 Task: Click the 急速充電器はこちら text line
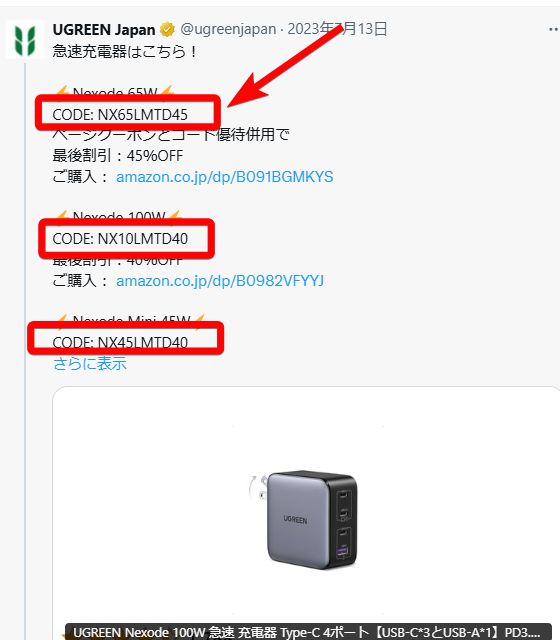click(x=125, y=52)
